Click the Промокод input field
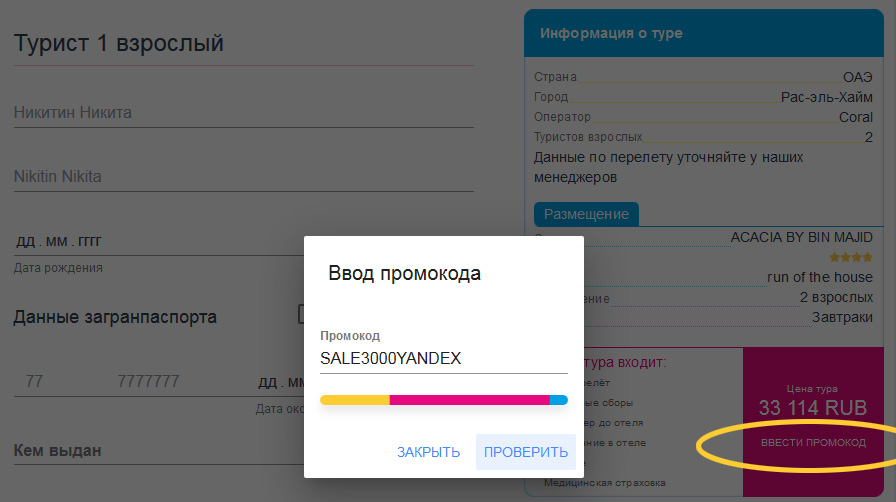 point(443,358)
